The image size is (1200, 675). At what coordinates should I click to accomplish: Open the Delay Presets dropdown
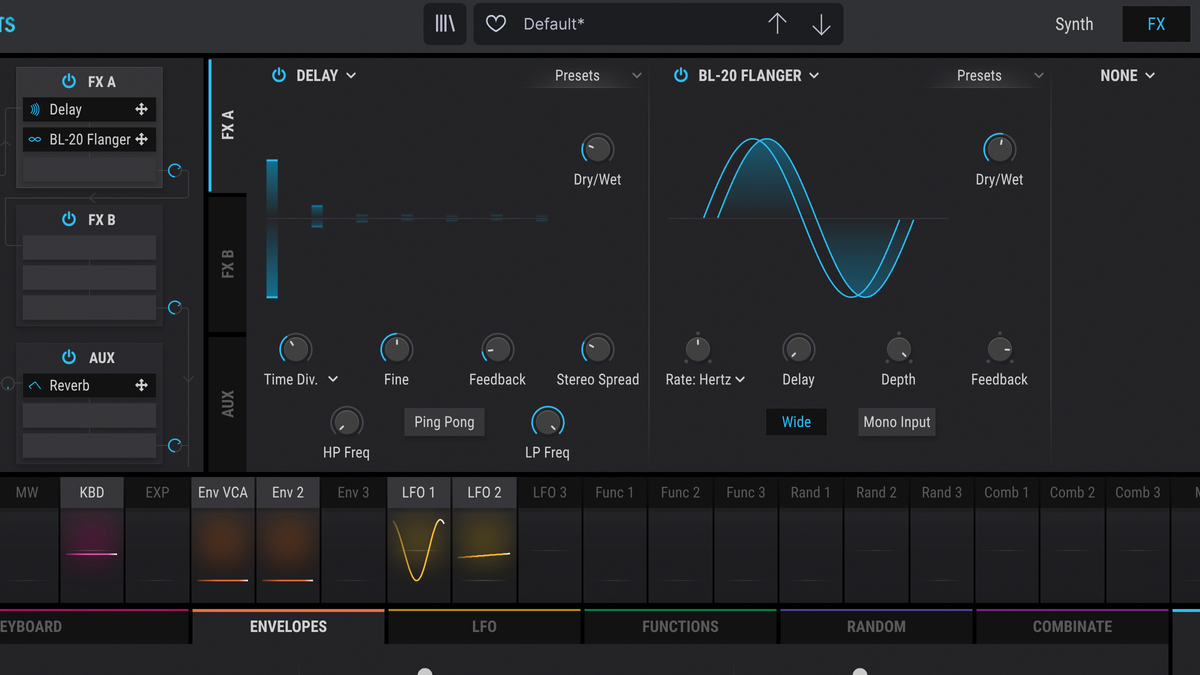pyautogui.click(x=595, y=75)
